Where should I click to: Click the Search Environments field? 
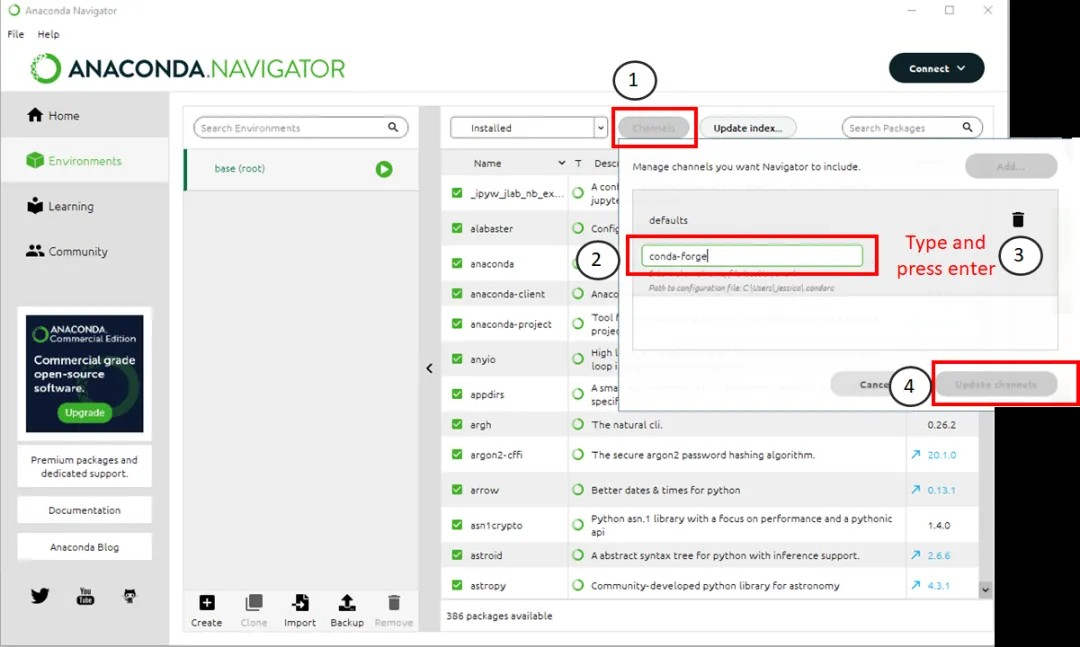[x=300, y=127]
